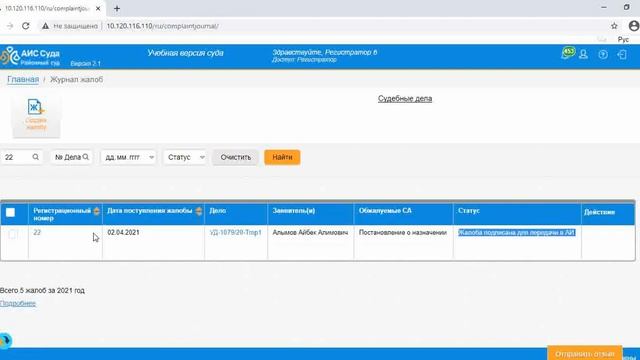
Task: Click the Заявитель(и) column header
Action: 311,214
